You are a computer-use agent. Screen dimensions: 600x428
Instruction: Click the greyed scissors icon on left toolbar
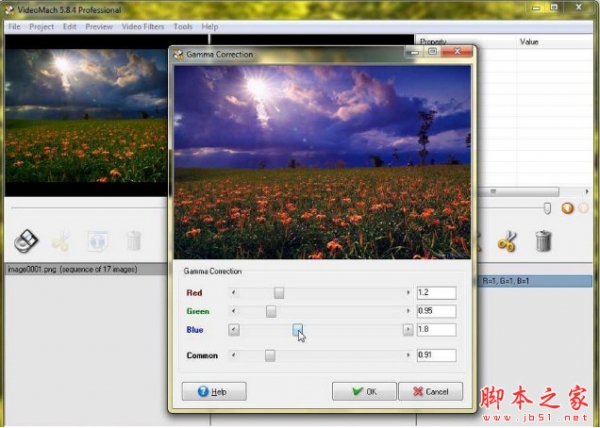click(61, 242)
